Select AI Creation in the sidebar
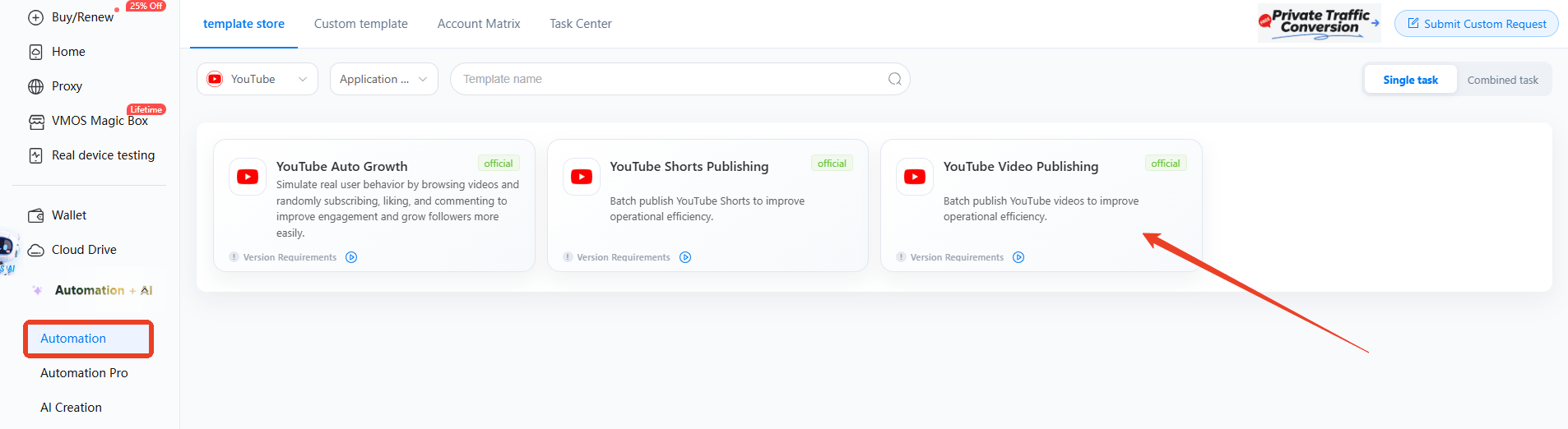1568x429 pixels. [x=71, y=408]
